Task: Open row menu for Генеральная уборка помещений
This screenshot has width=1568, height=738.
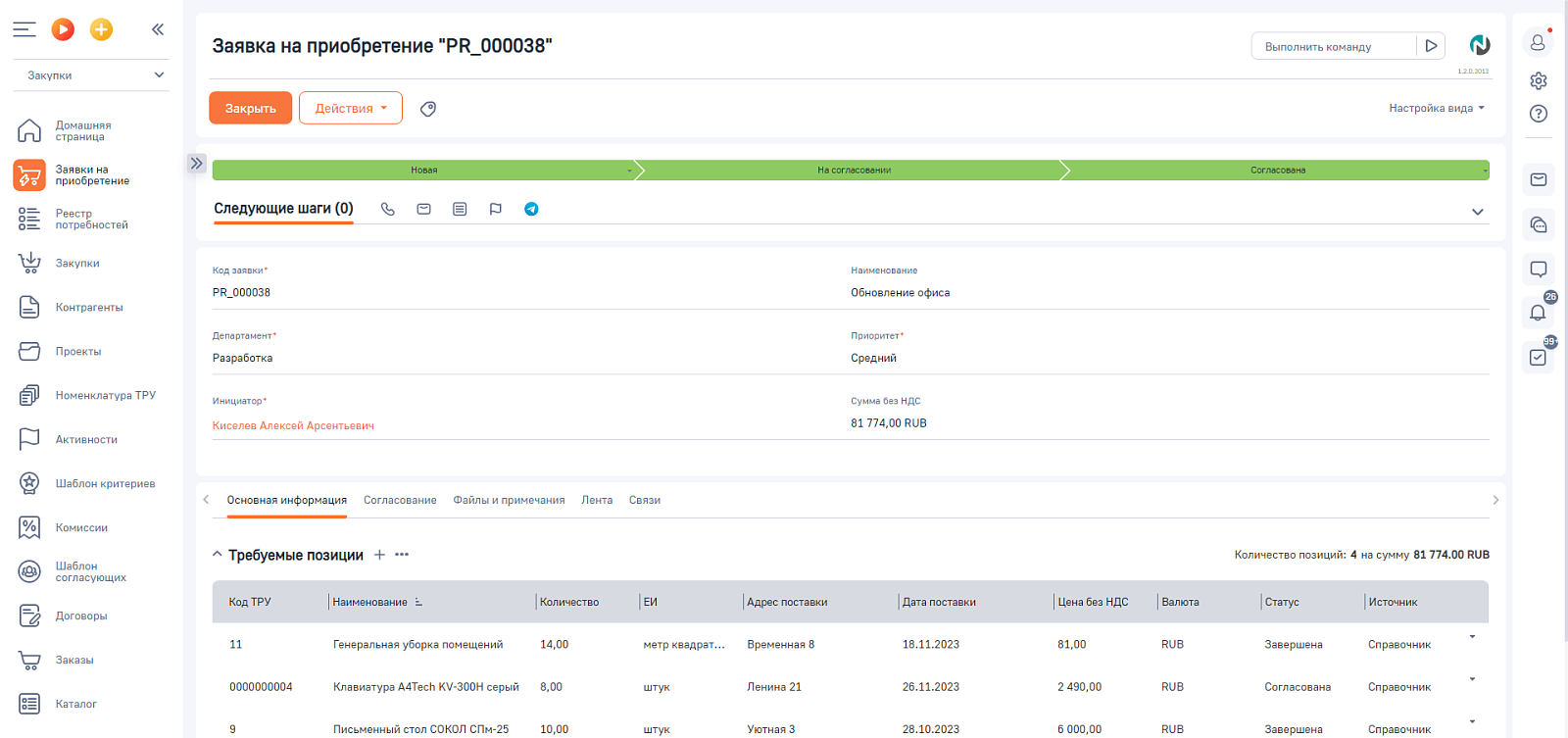Action: 1472,637
